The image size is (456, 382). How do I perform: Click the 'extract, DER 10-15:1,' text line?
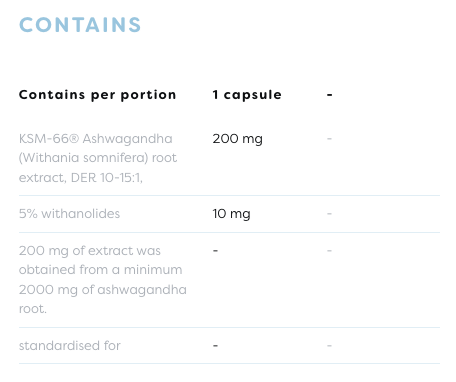coord(81,178)
